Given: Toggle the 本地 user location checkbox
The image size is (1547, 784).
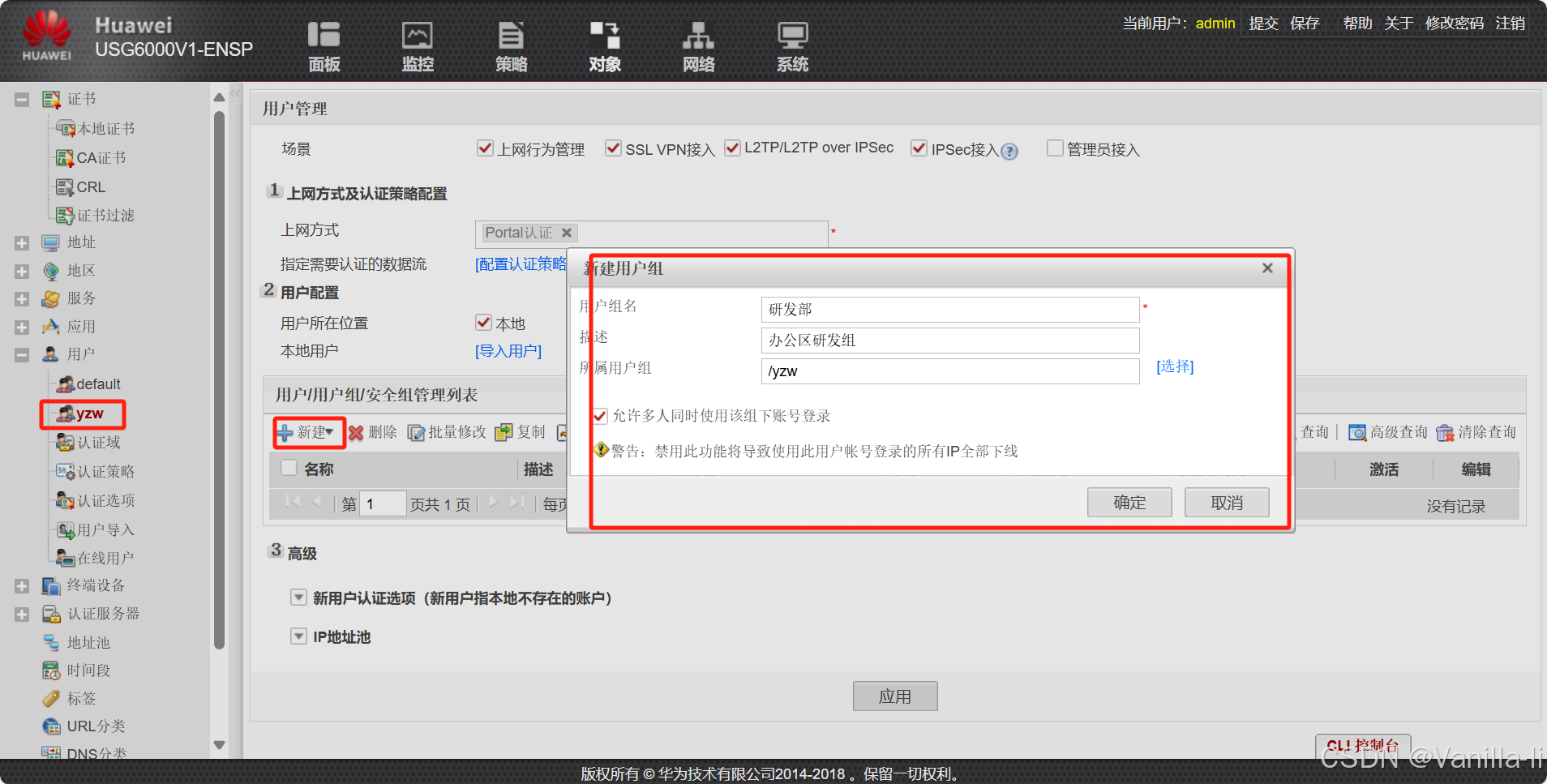Looking at the screenshot, I should (x=483, y=323).
